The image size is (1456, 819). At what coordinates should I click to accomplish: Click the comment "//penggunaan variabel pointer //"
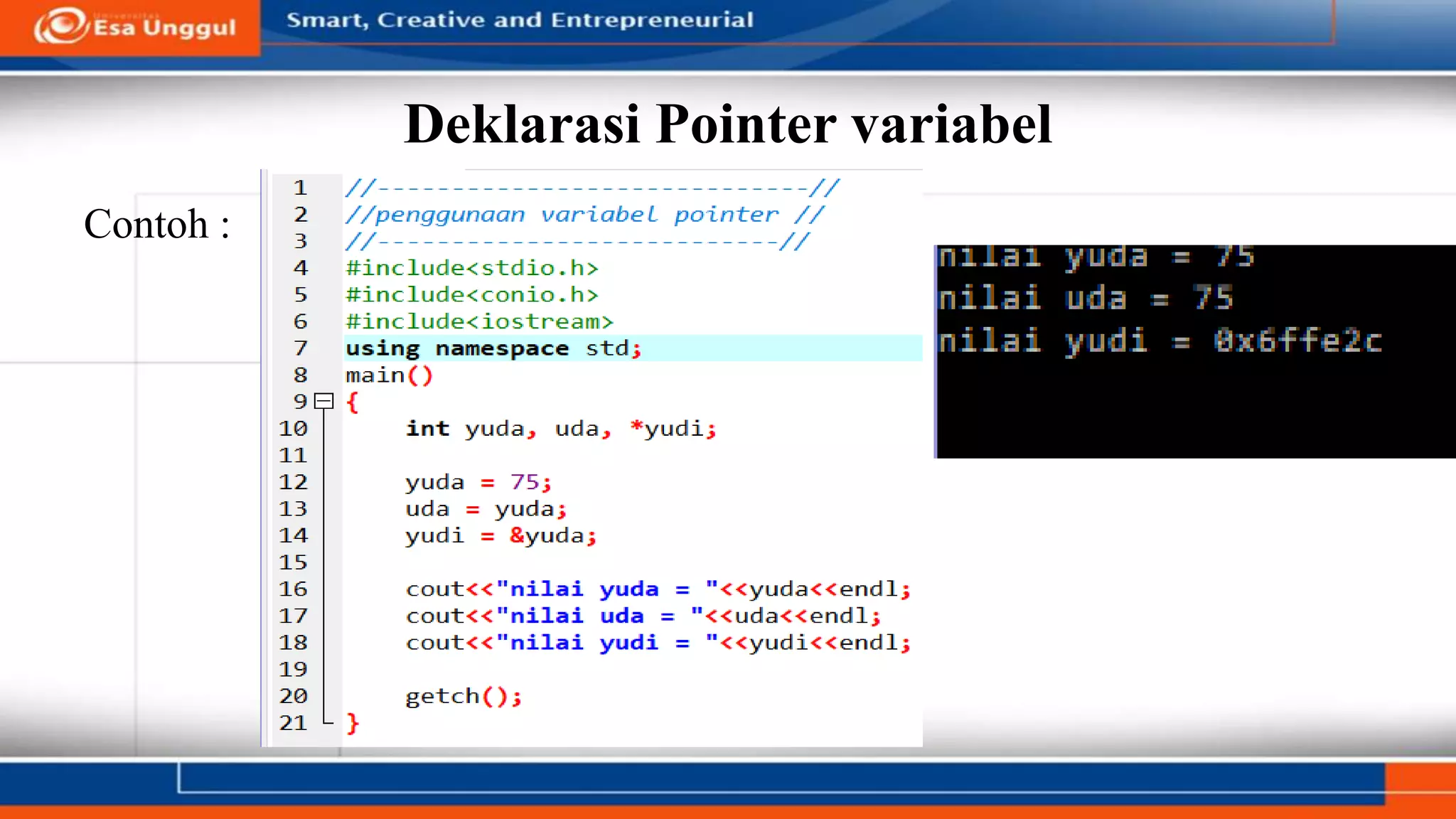584,215
